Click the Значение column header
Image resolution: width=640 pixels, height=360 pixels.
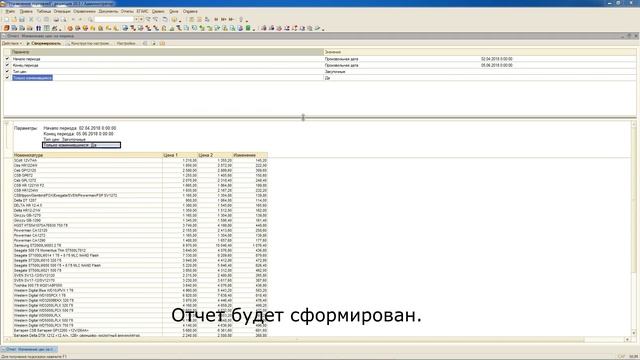(480, 52)
